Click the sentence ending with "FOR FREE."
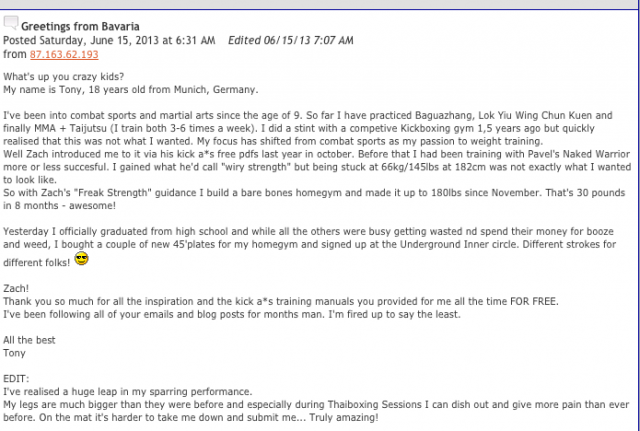 pos(281,302)
